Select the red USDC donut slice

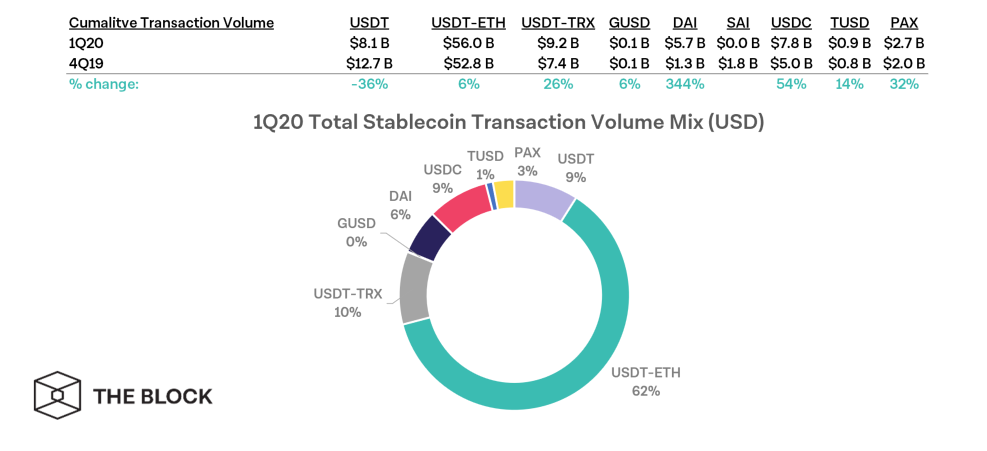click(464, 206)
